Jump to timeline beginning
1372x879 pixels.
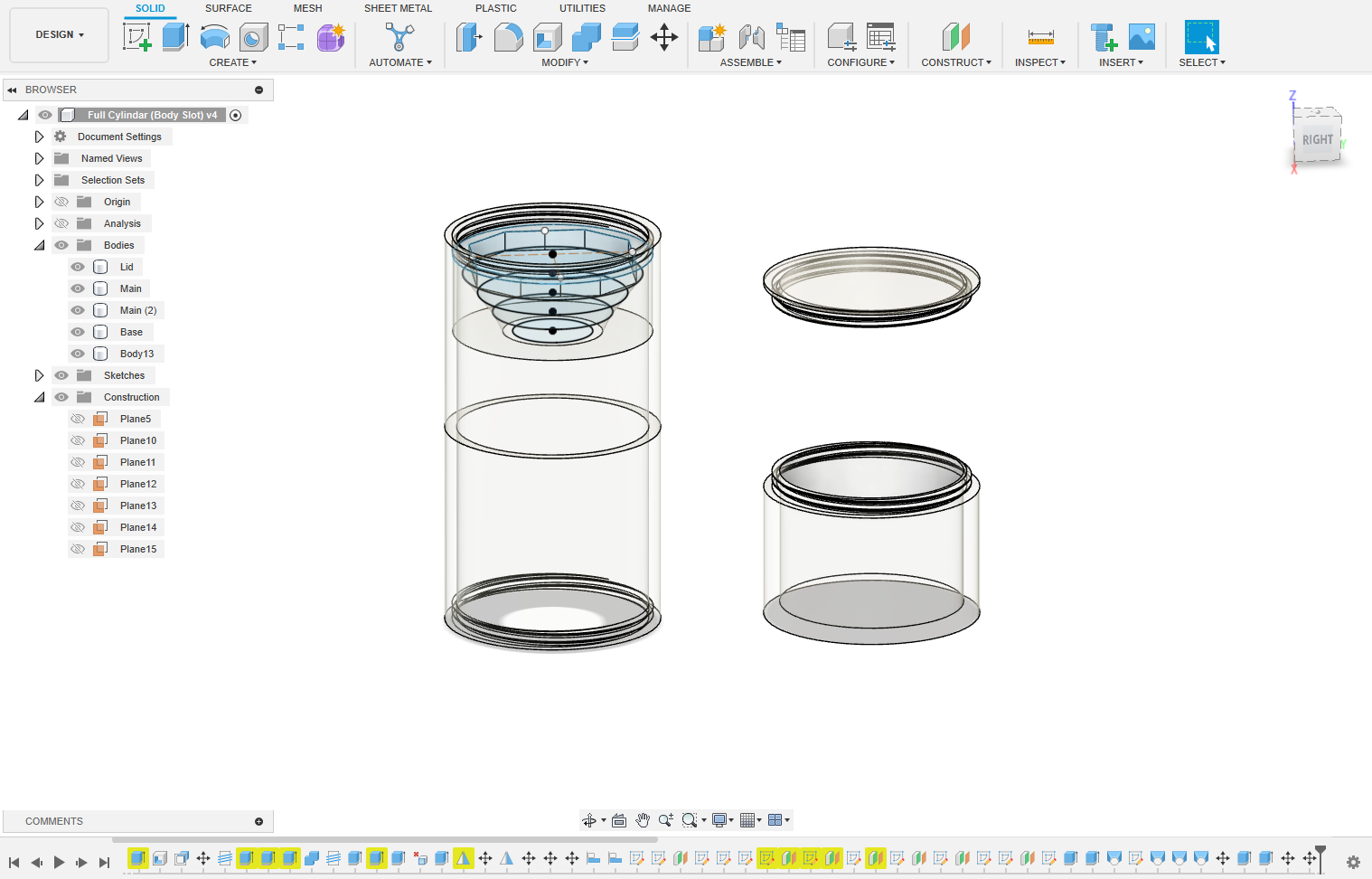(14, 862)
